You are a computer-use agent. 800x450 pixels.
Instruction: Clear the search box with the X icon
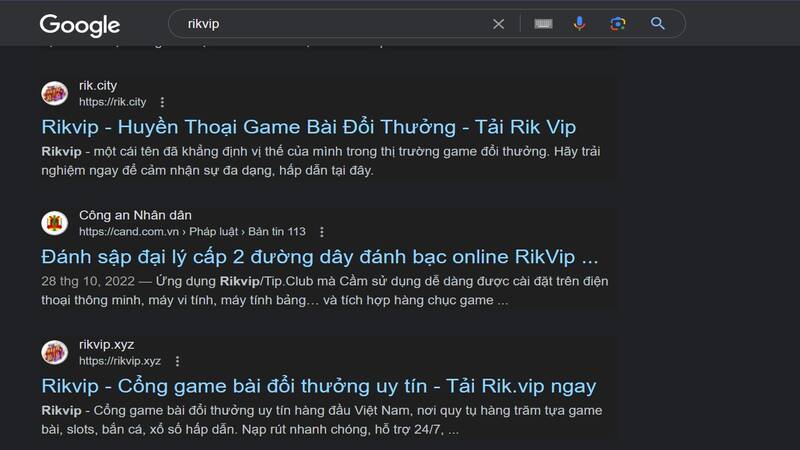coord(498,24)
